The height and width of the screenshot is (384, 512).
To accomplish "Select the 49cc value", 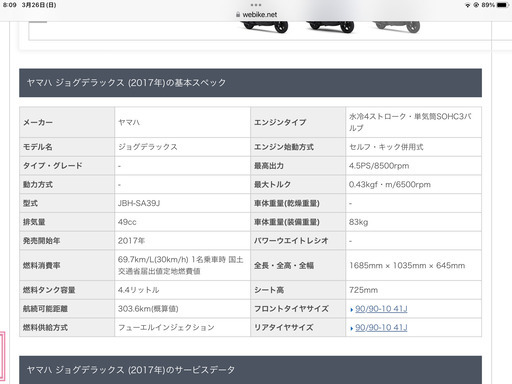I will pos(127,222).
